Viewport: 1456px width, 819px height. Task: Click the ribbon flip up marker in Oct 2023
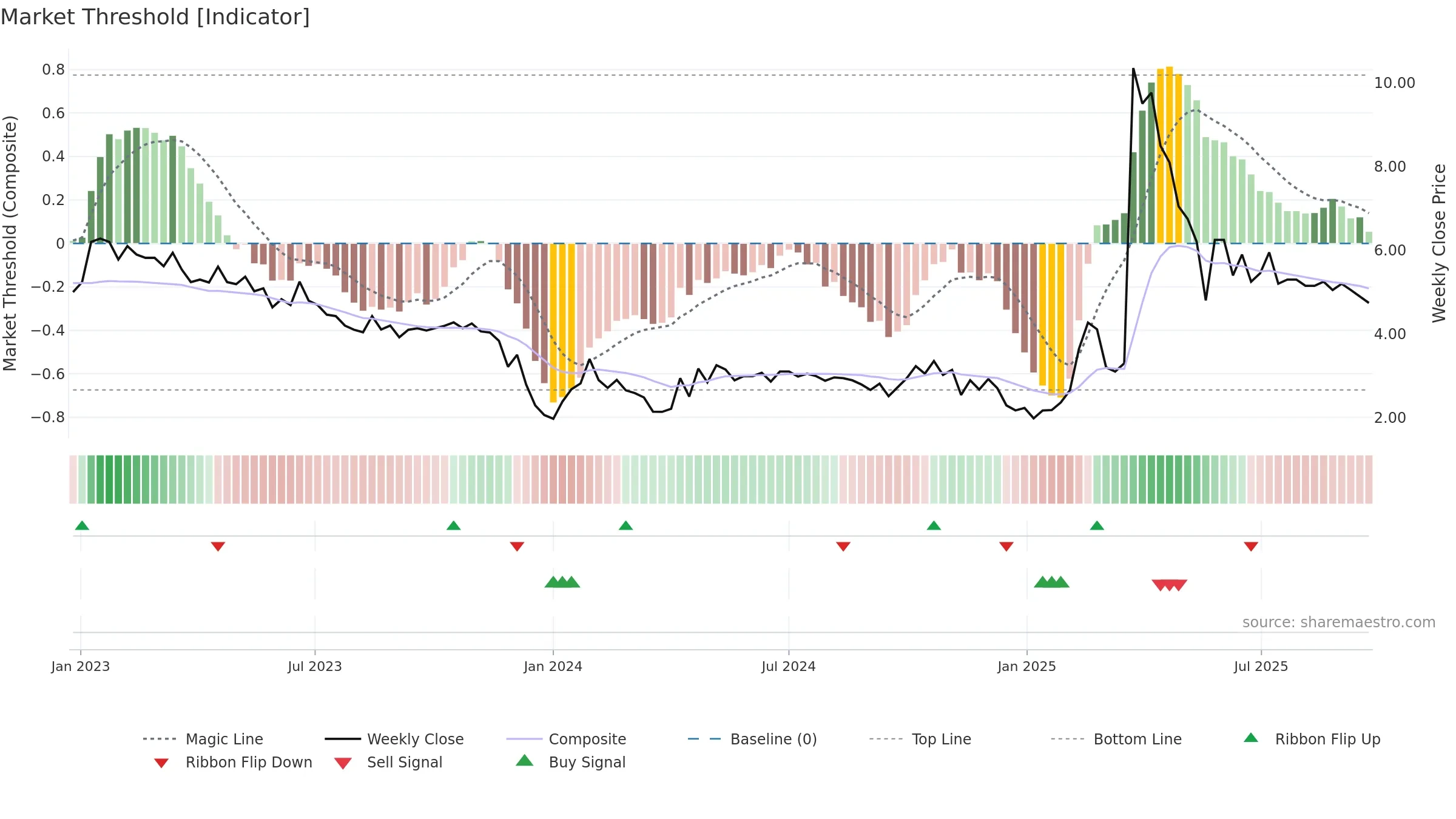tap(453, 525)
